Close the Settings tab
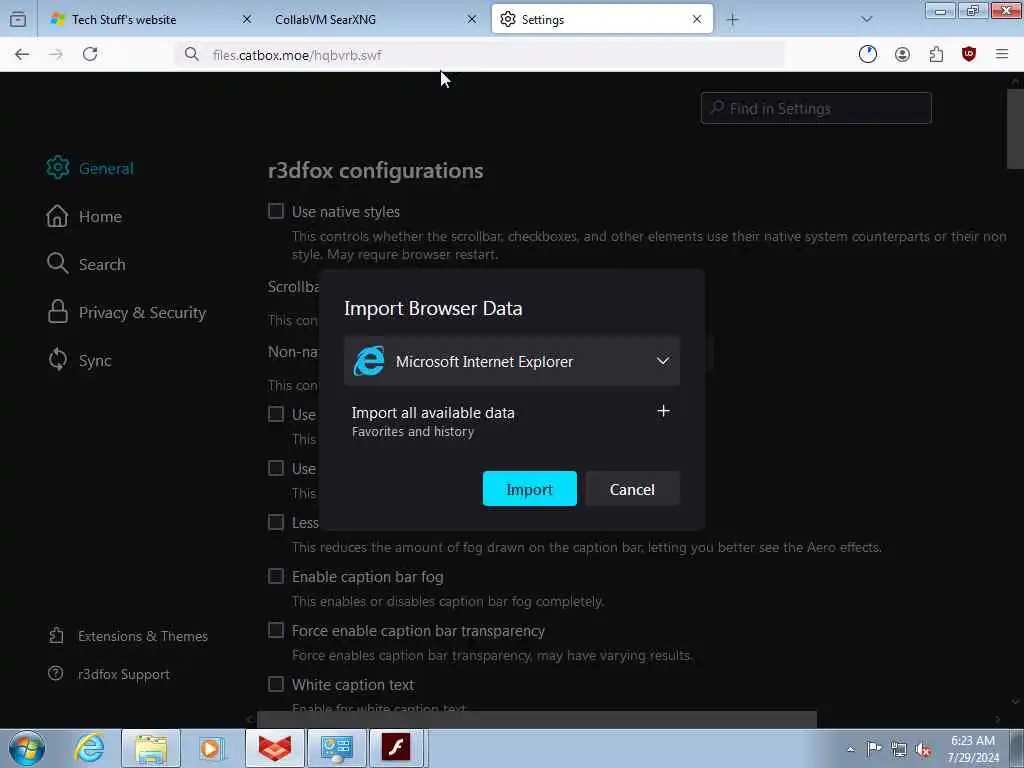This screenshot has width=1024, height=768. click(697, 20)
